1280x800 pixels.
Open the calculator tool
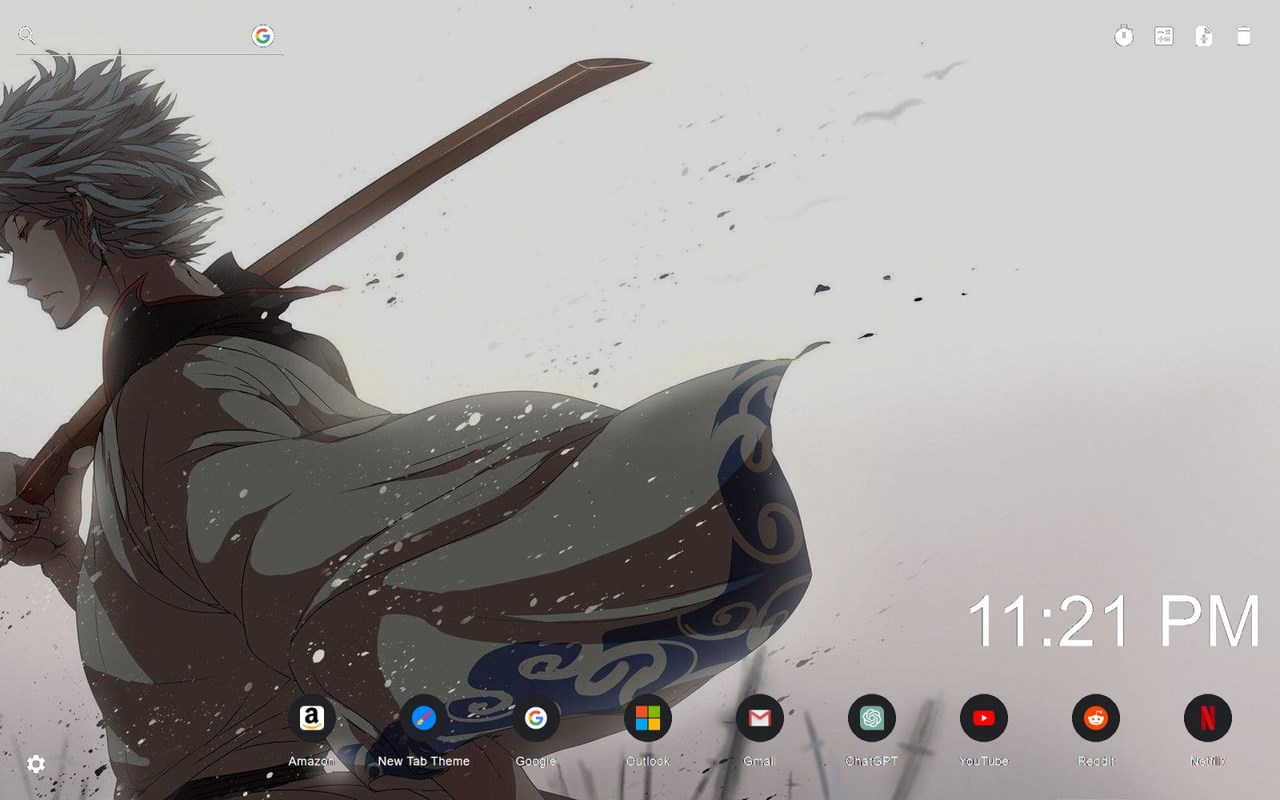pyautogui.click(x=1164, y=36)
